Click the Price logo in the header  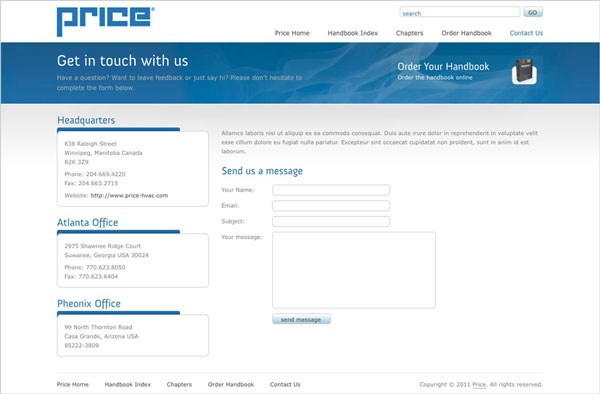pyautogui.click(x=105, y=22)
